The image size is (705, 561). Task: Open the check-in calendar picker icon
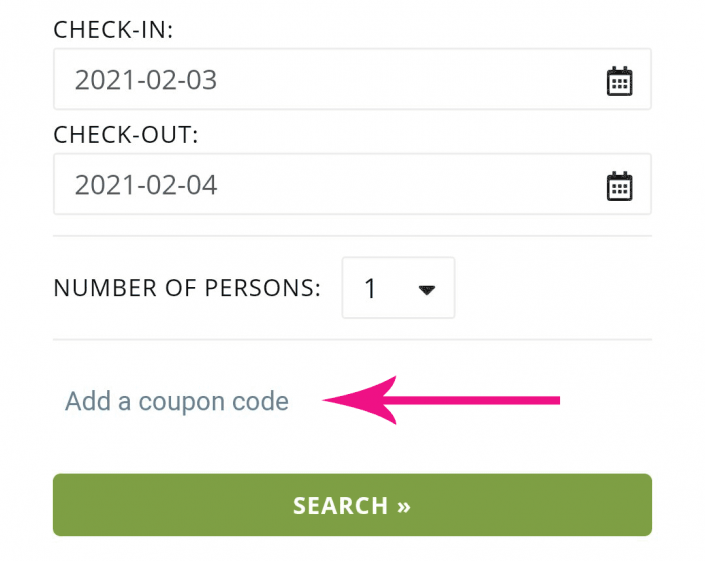coord(620,81)
